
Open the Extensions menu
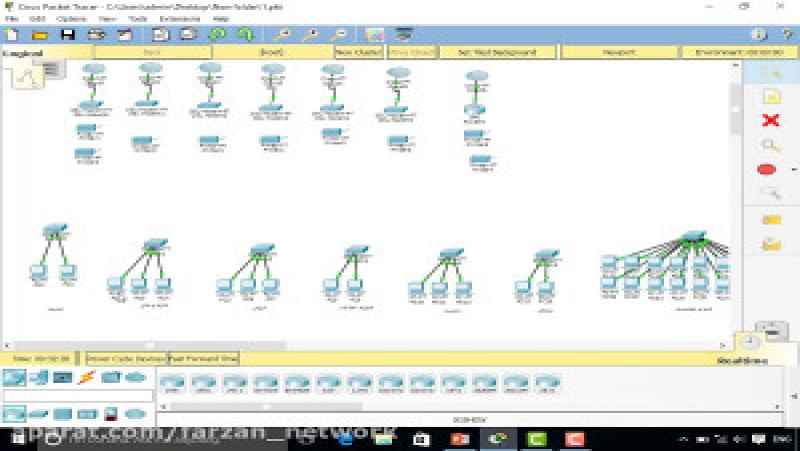(171, 18)
